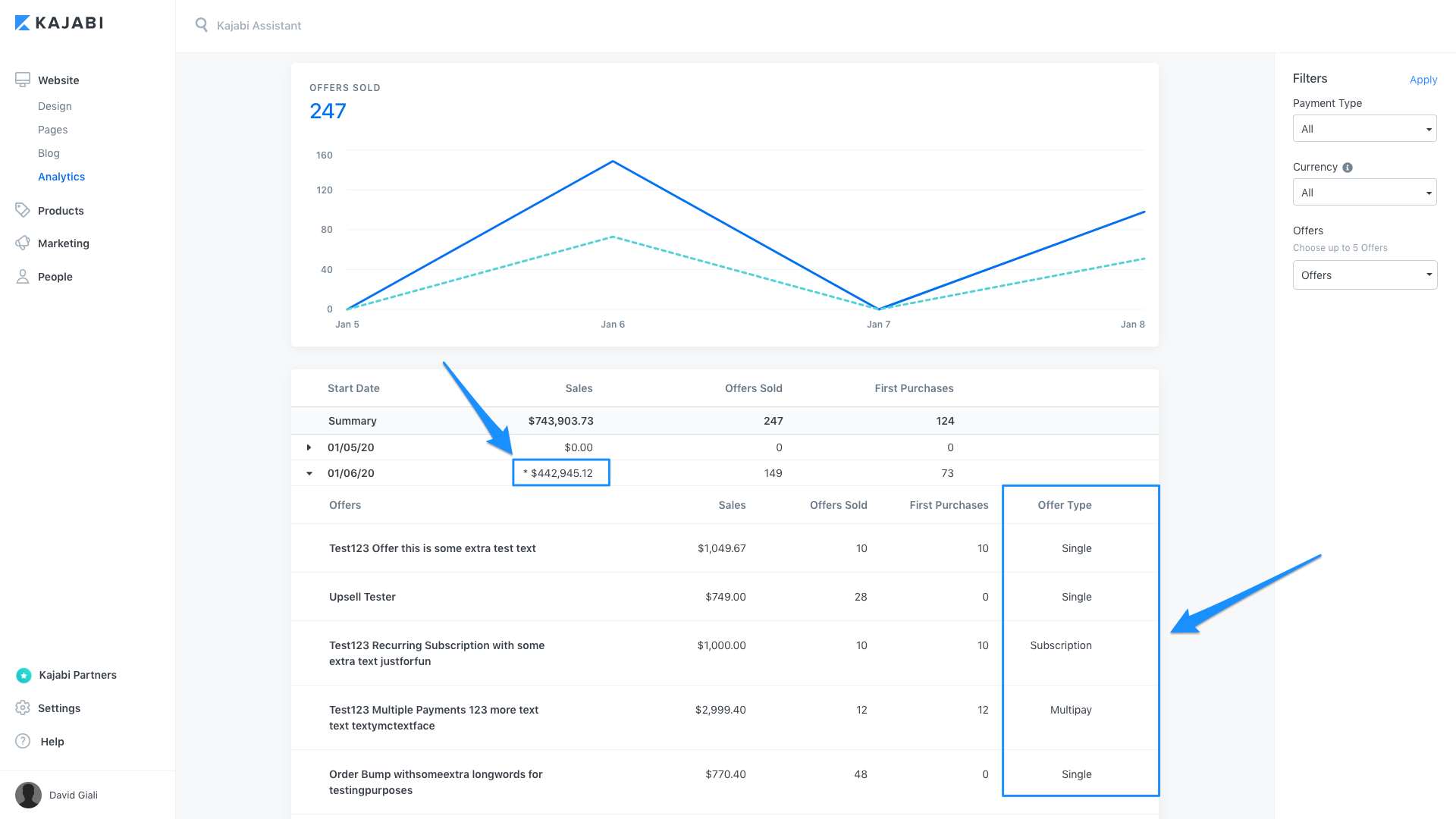Click the Subscription offer type cell

pyautogui.click(x=1061, y=645)
